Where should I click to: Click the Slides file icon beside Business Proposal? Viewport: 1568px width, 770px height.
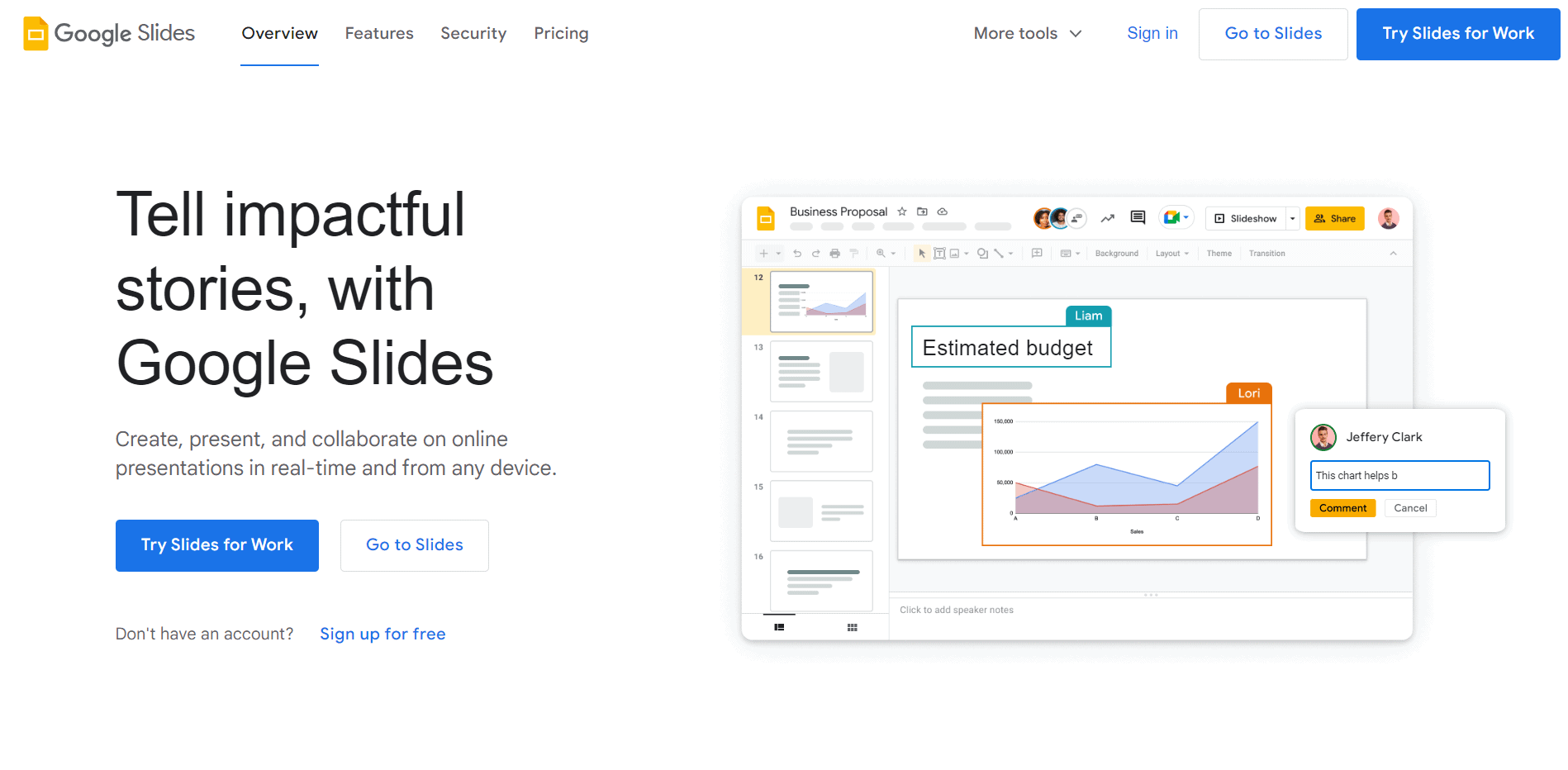(x=766, y=218)
